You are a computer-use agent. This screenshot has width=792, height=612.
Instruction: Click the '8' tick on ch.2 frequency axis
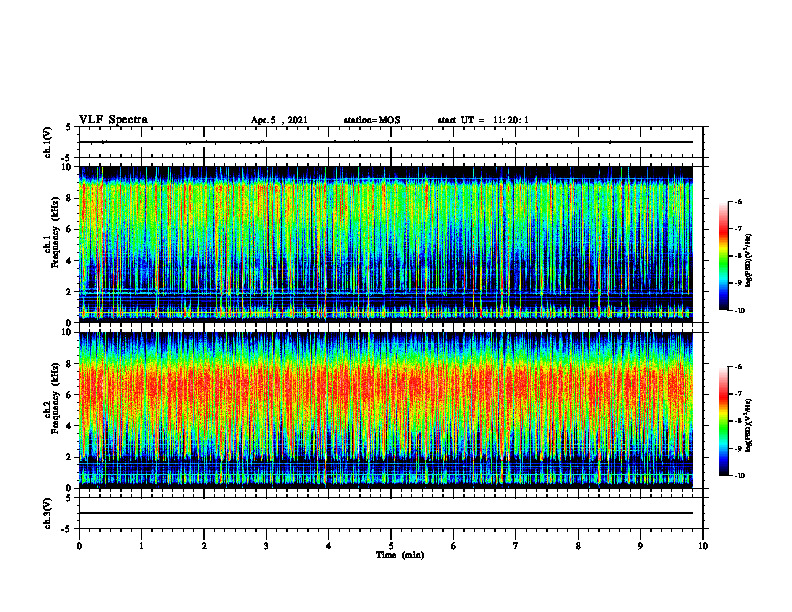tap(71, 364)
